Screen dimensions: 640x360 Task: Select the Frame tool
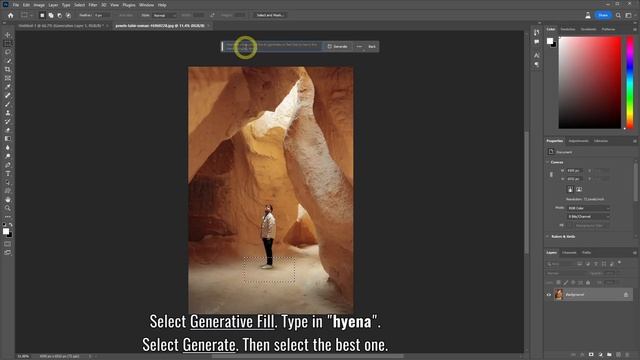tap(8, 78)
